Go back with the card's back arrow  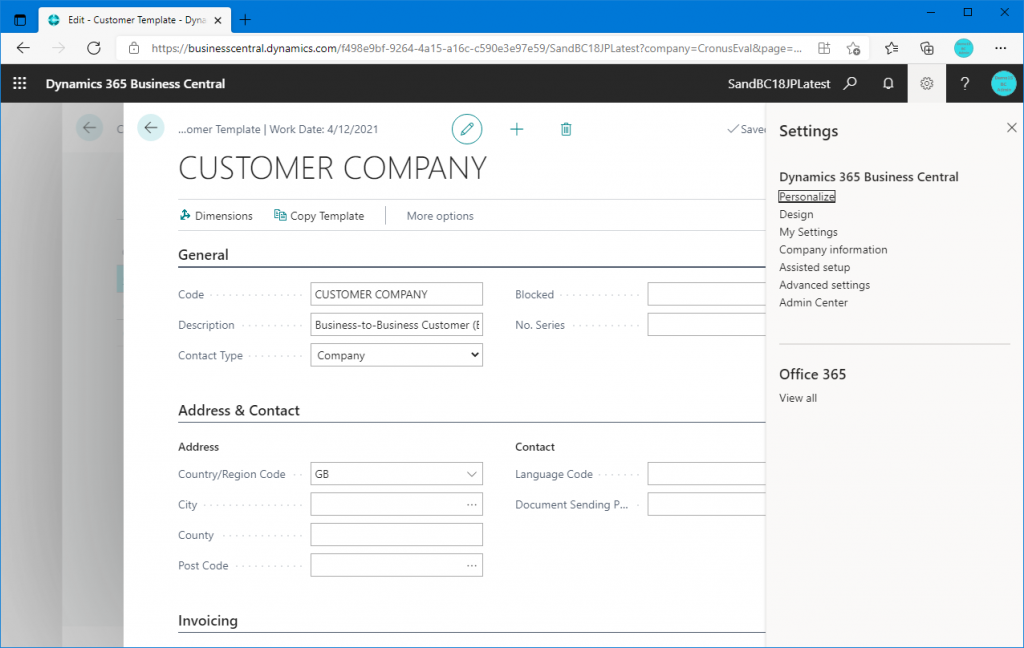click(151, 128)
